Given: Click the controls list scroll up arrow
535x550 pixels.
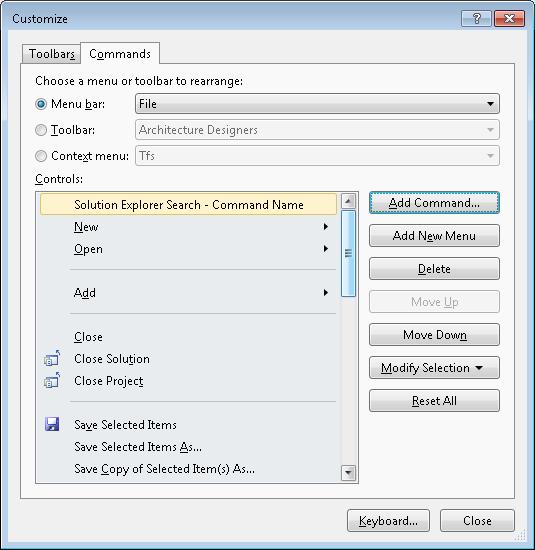Looking at the screenshot, I should coord(348,201).
